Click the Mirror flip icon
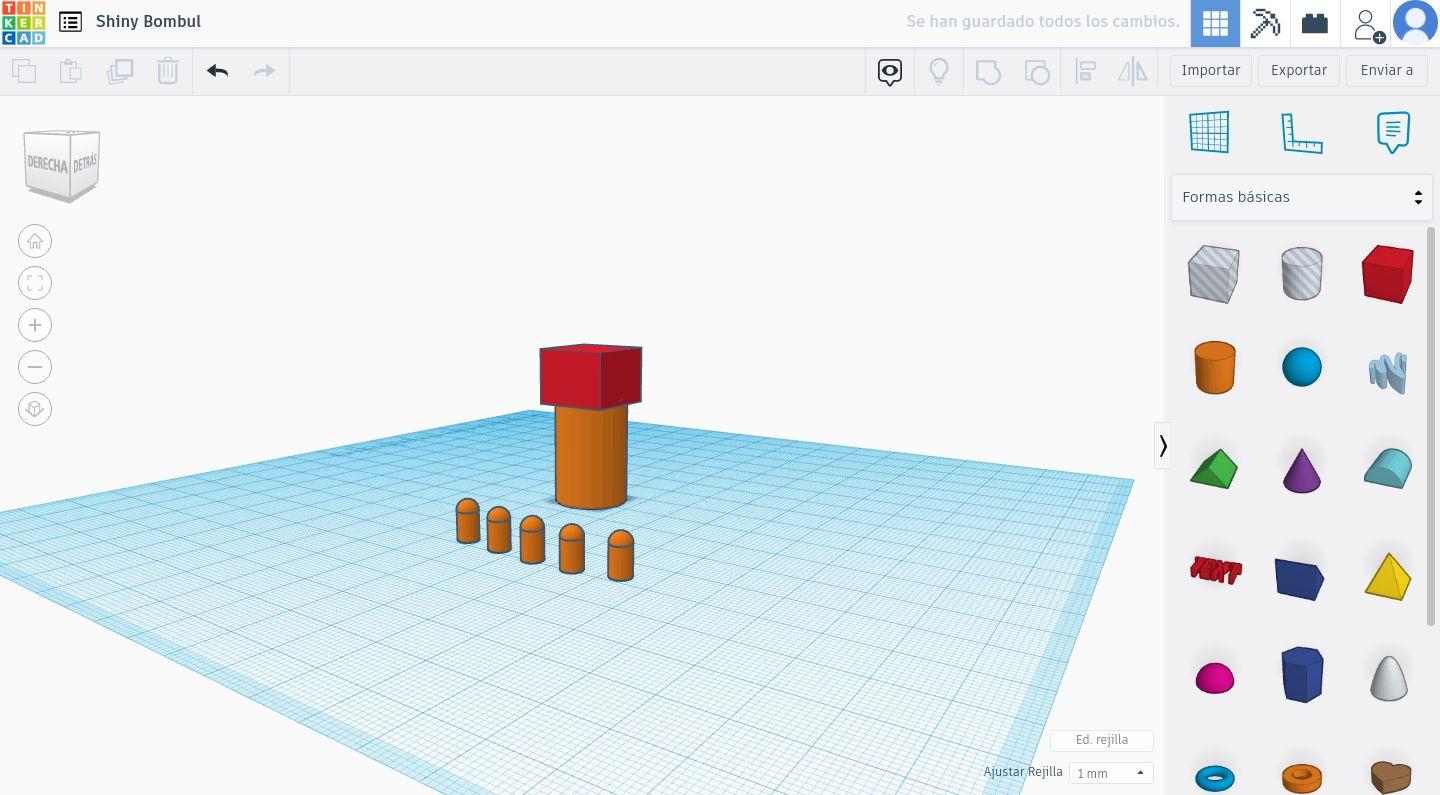The image size is (1440, 795). click(1133, 71)
